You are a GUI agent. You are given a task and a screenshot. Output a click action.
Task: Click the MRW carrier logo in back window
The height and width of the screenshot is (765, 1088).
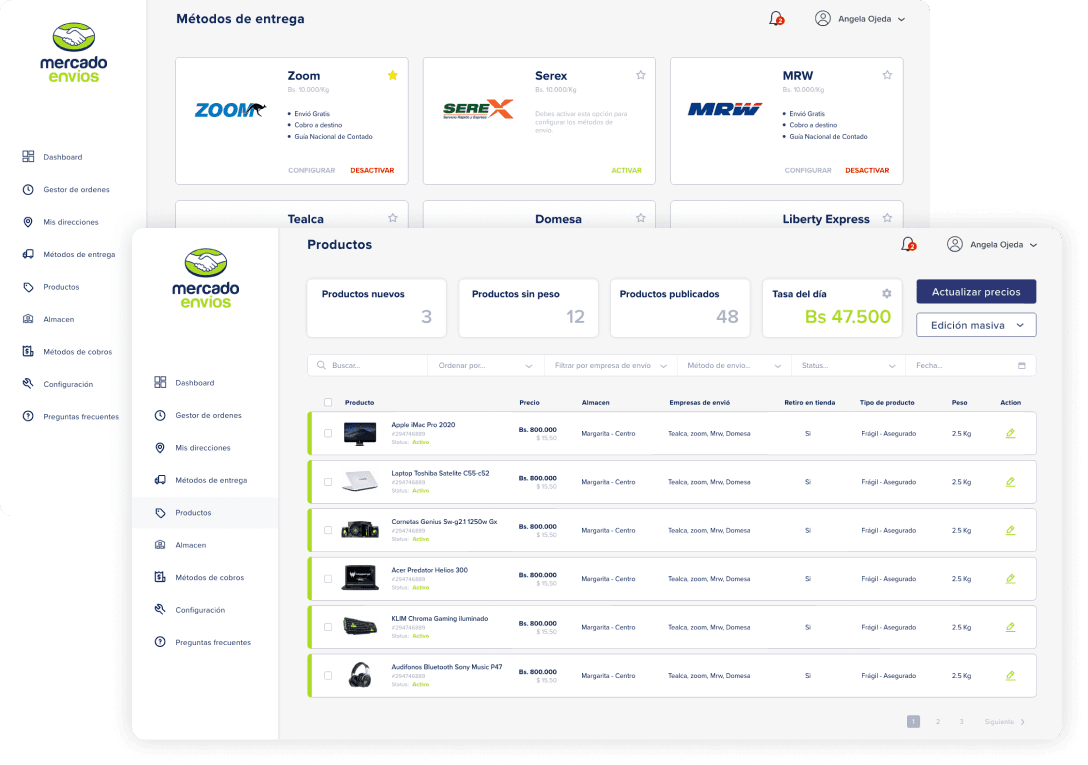(x=725, y=110)
